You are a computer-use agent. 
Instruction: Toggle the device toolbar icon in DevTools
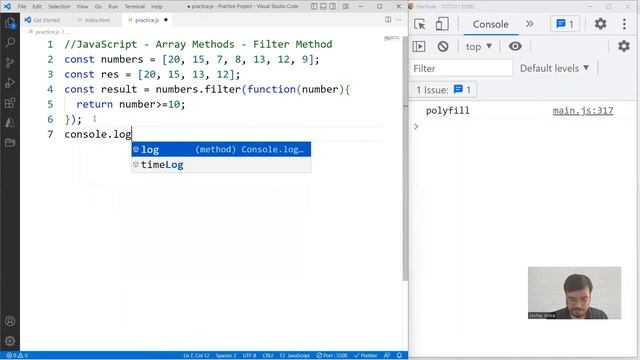point(442,24)
